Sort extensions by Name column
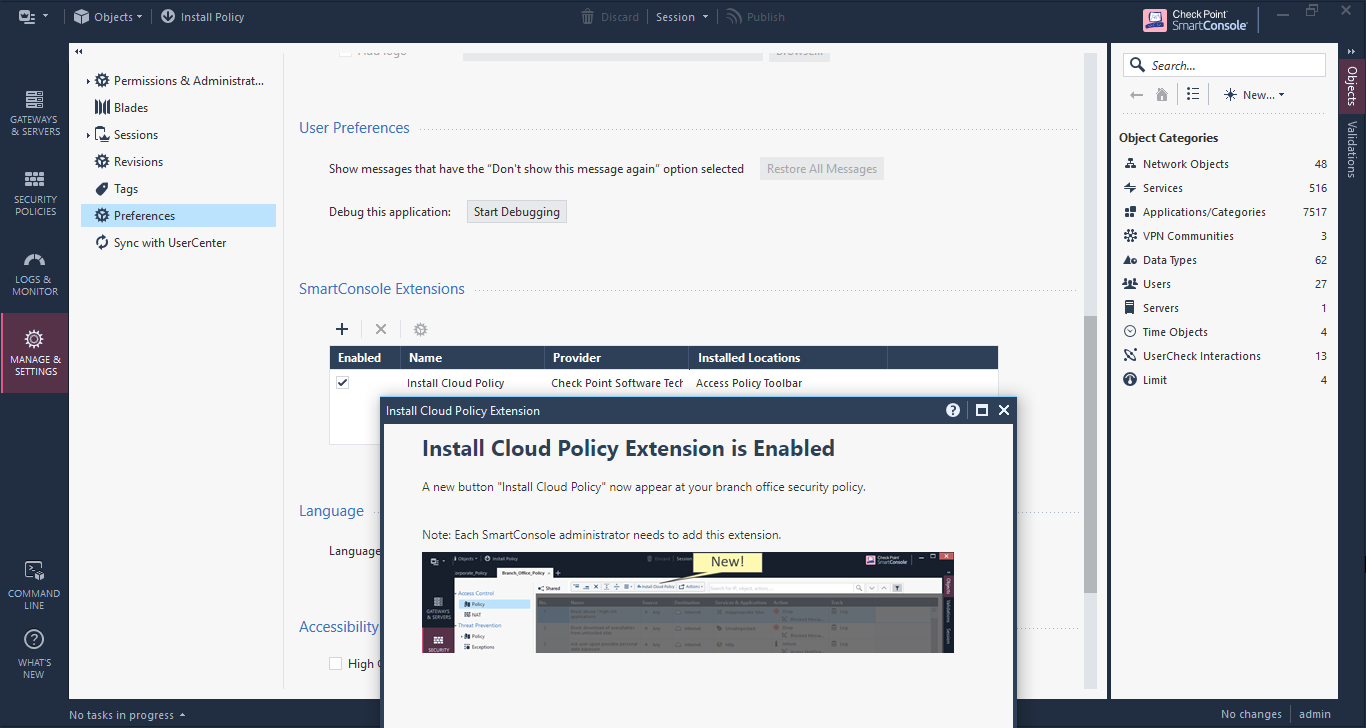Screen dimensions: 1366x728 point(472,358)
